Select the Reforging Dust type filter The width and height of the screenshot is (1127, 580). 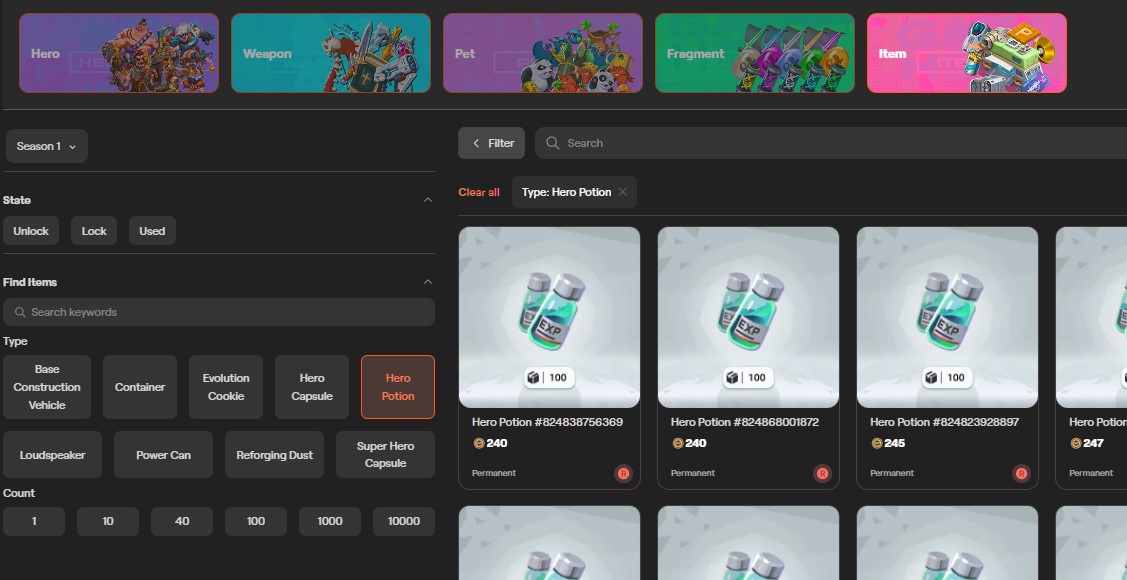pos(275,455)
